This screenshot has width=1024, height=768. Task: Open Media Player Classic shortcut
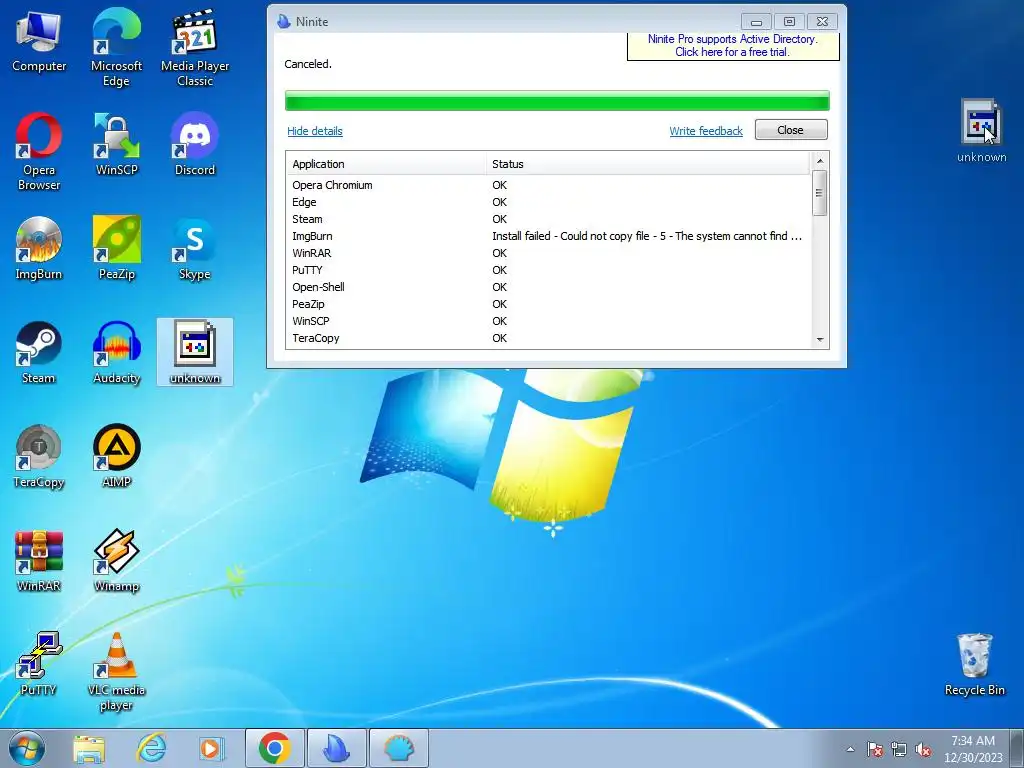coord(195,47)
